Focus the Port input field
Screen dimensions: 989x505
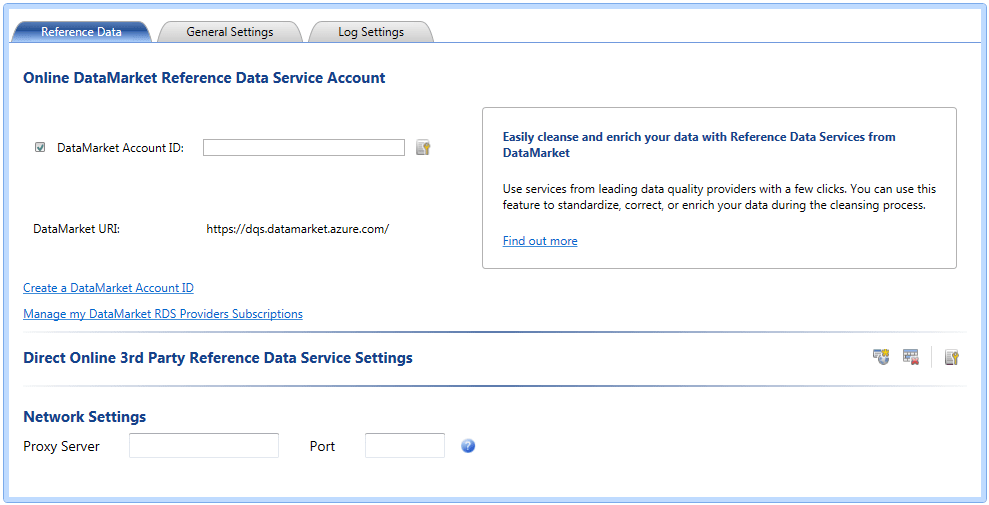(x=405, y=446)
